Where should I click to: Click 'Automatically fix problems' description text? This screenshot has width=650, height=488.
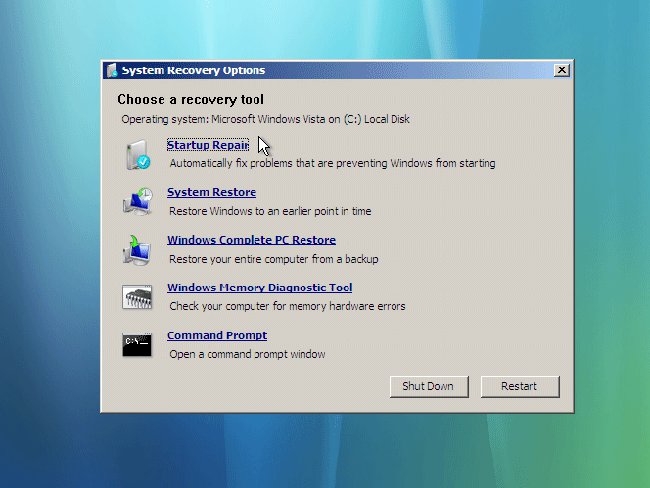coord(332,163)
